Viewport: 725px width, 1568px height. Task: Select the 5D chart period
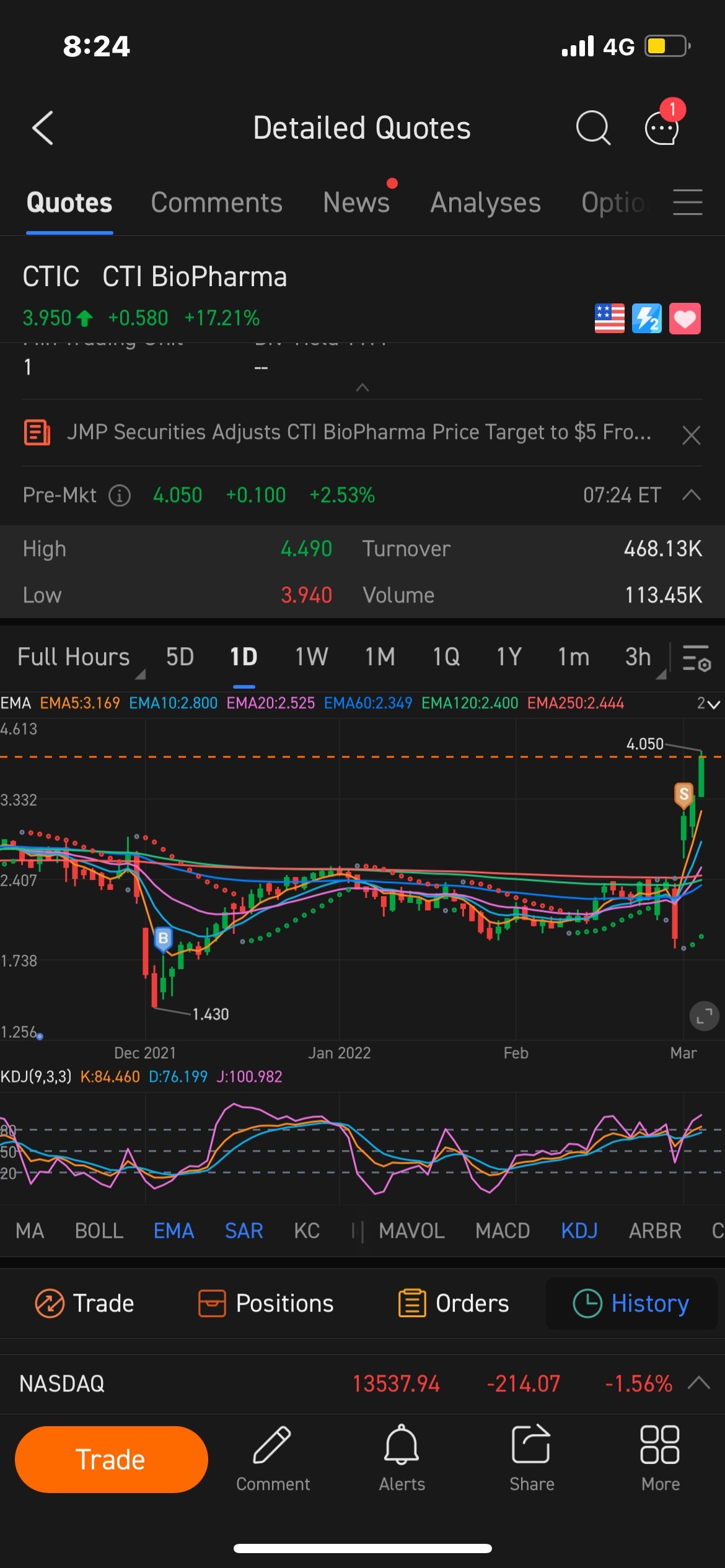[180, 657]
